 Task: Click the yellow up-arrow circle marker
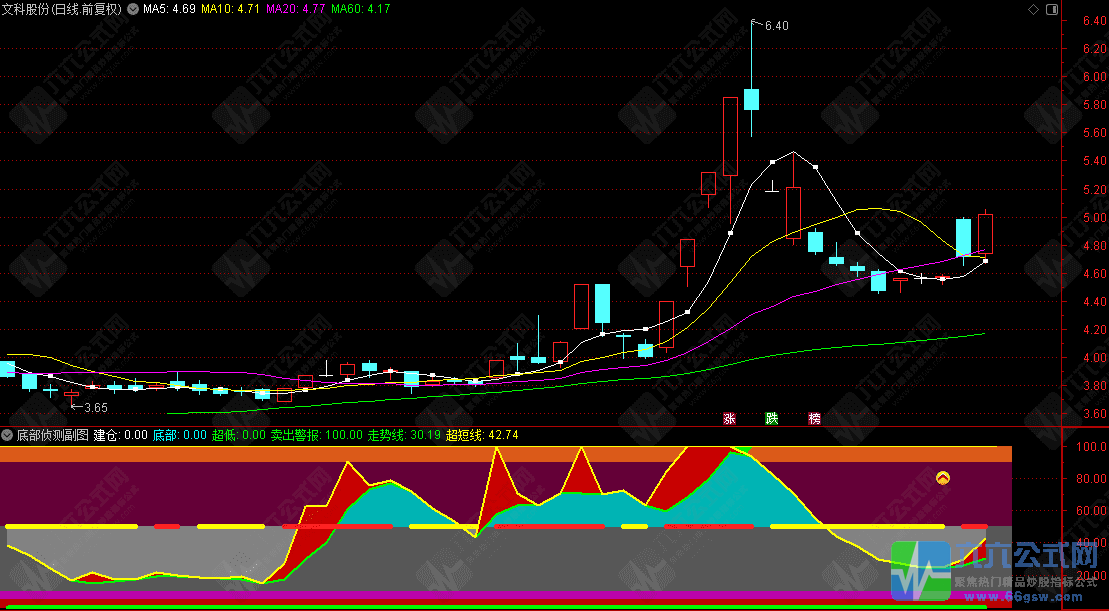point(943,478)
